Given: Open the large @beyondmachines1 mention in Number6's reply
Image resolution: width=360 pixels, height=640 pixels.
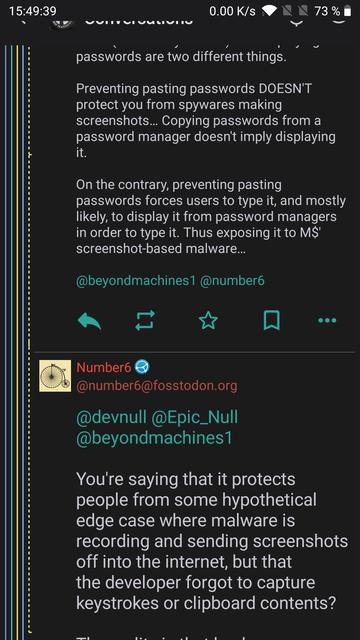Looking at the screenshot, I should (154, 438).
